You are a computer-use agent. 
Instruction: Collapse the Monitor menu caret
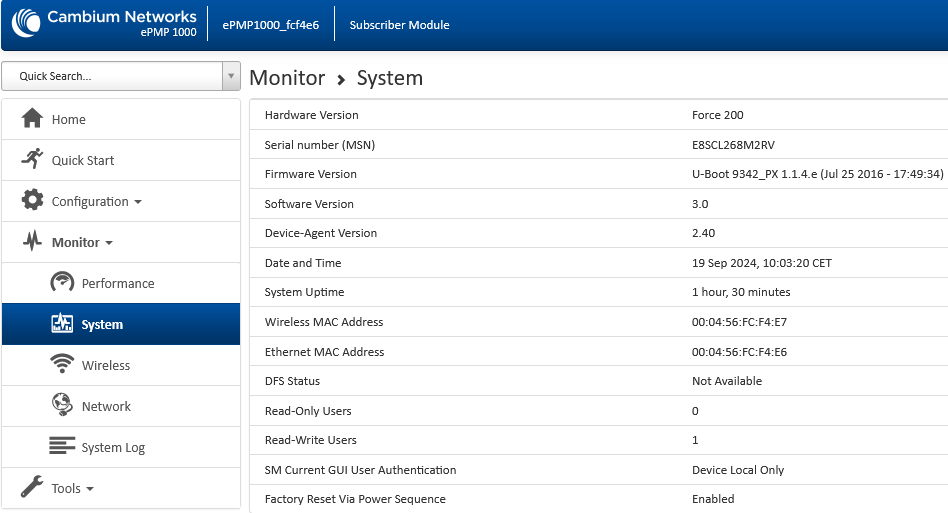pos(109,243)
